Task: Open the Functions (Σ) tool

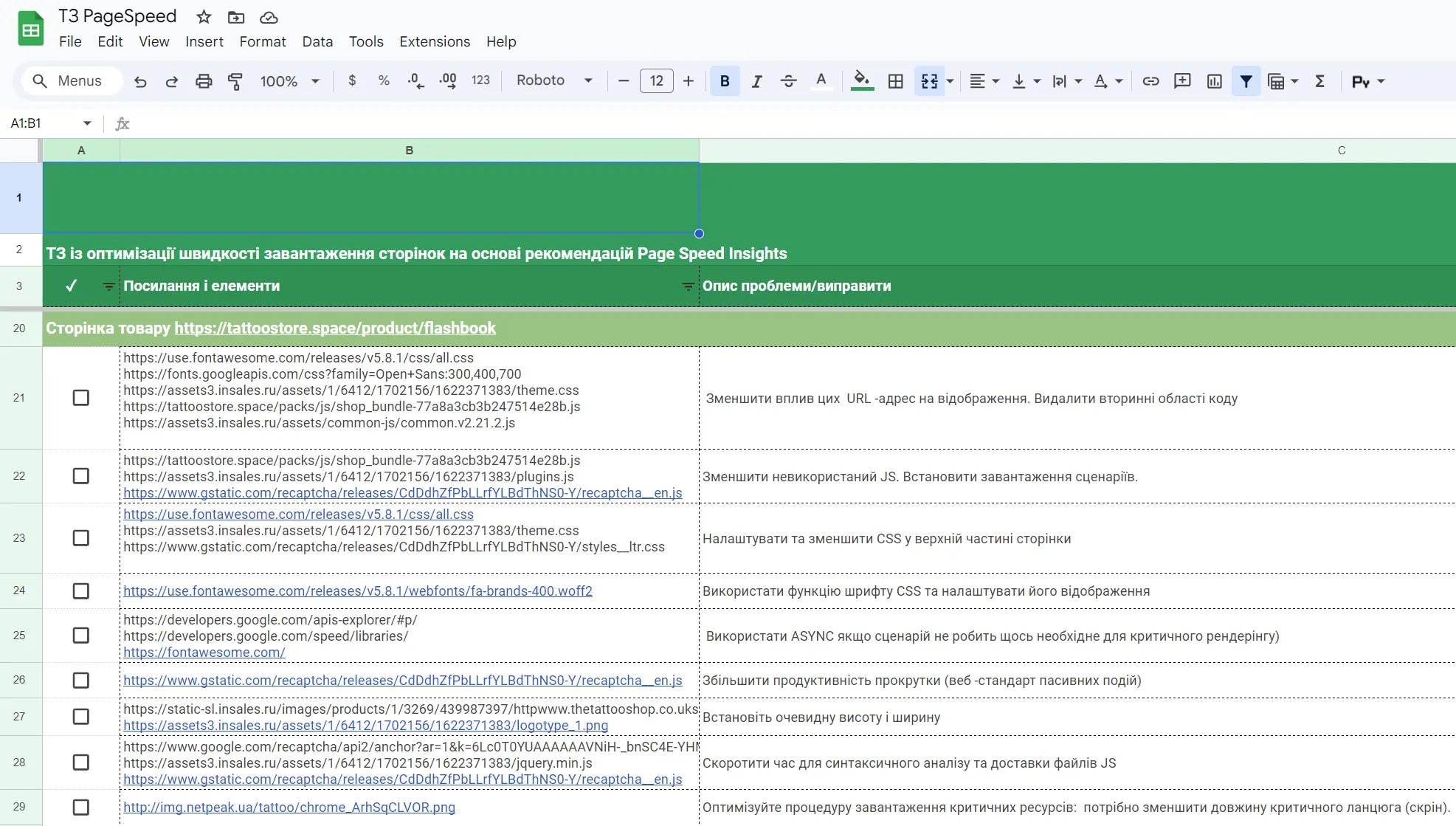Action: click(x=1319, y=81)
